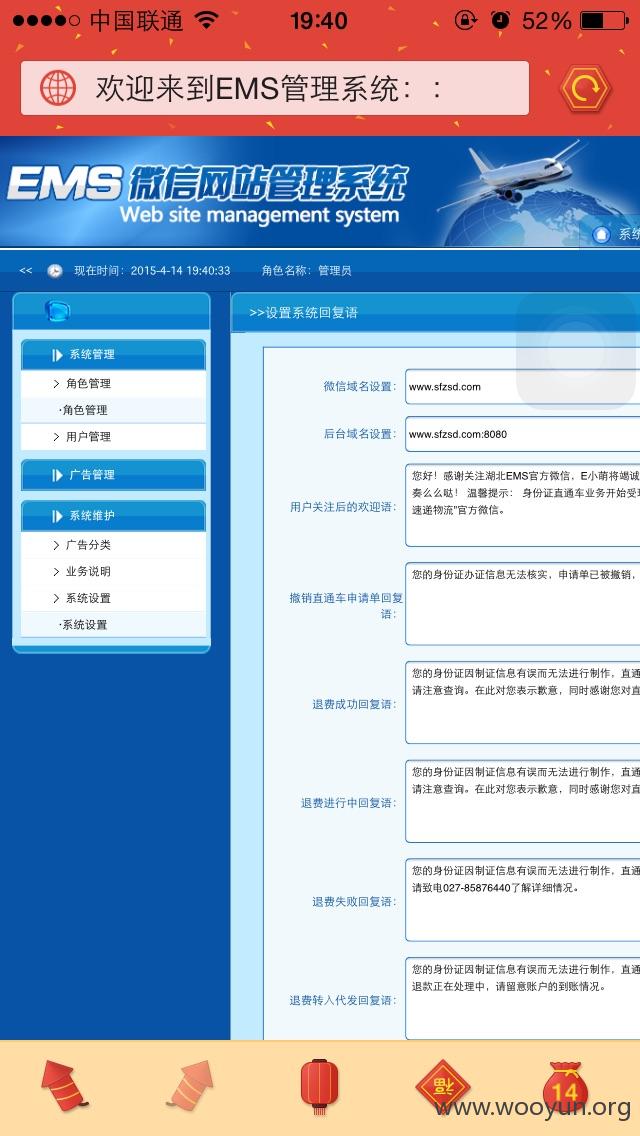Click the 微信域名设置 input field

coord(522,386)
